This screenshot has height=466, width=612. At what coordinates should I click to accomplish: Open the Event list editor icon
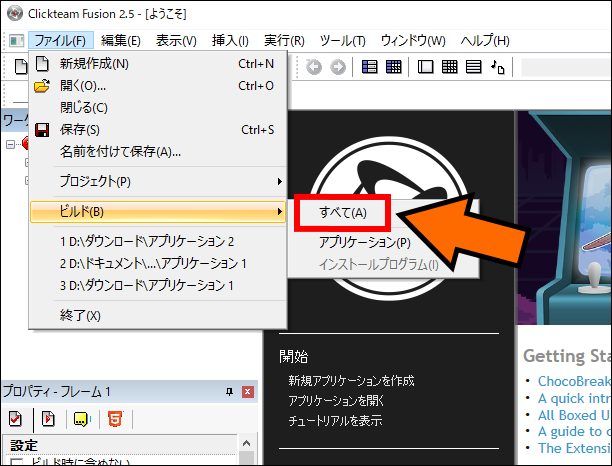coord(473,67)
